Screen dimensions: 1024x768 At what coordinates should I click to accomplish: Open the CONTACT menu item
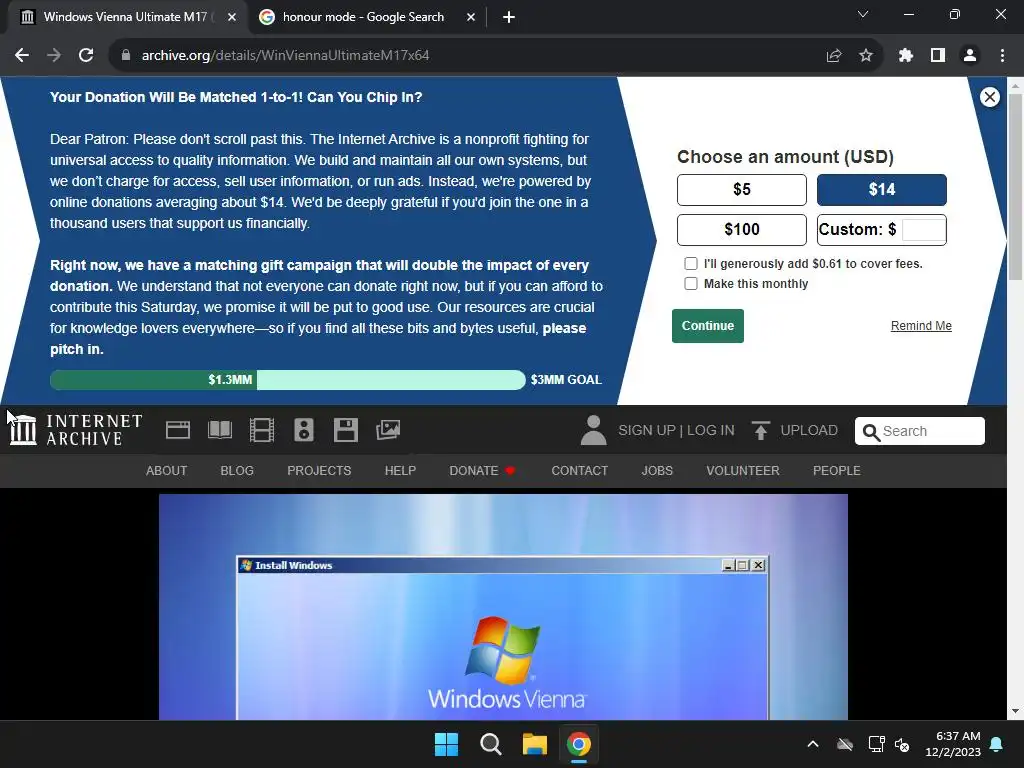(x=579, y=471)
